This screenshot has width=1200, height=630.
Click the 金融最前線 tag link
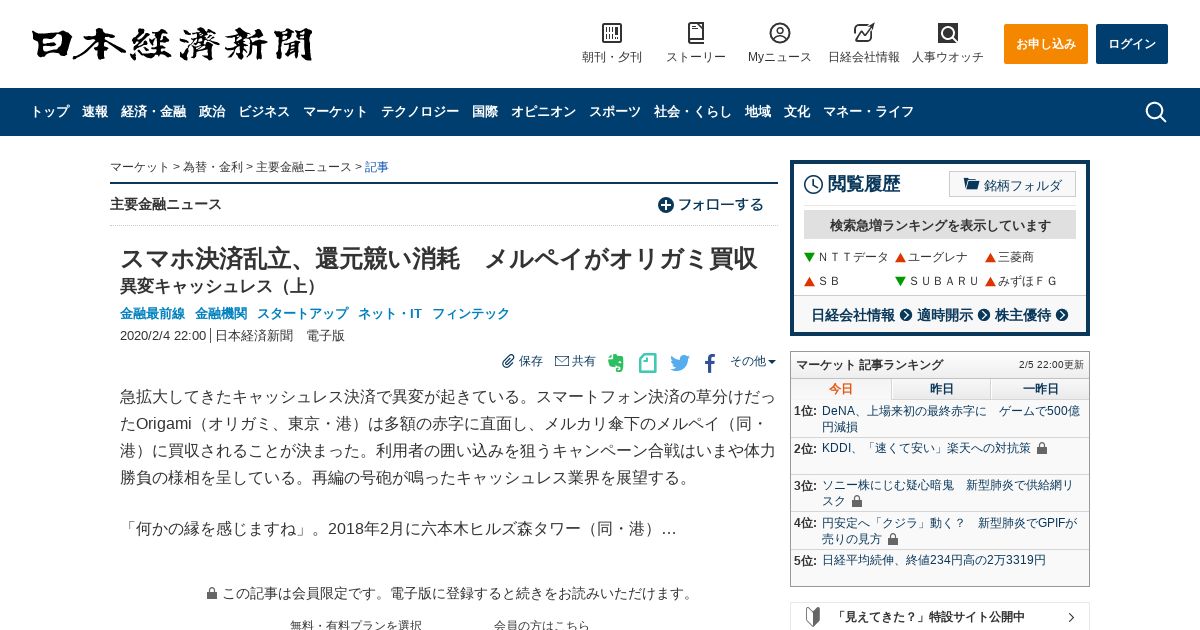coord(152,314)
